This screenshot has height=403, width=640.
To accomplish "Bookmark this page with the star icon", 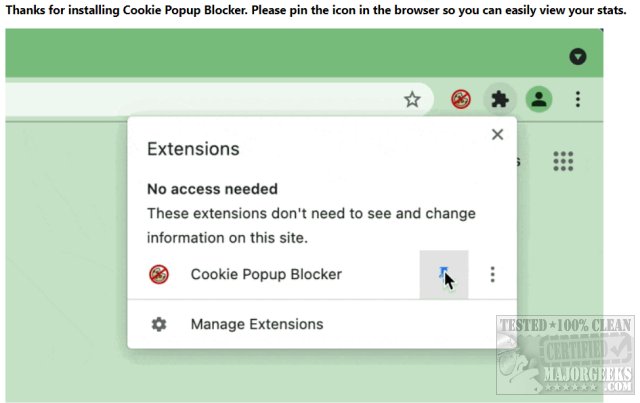I will [412, 99].
